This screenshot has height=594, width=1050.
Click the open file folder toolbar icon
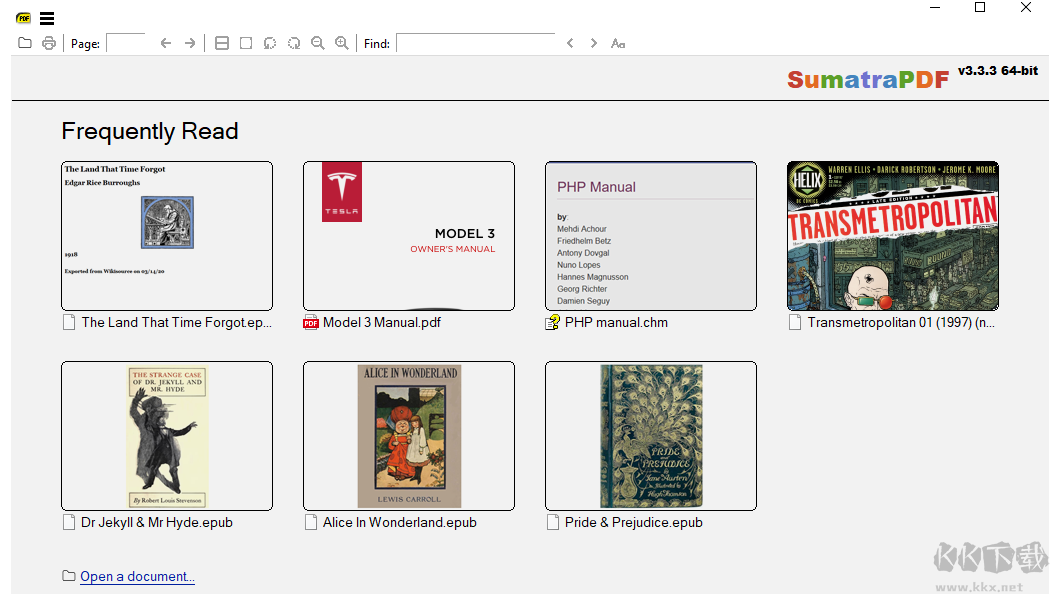coord(25,43)
